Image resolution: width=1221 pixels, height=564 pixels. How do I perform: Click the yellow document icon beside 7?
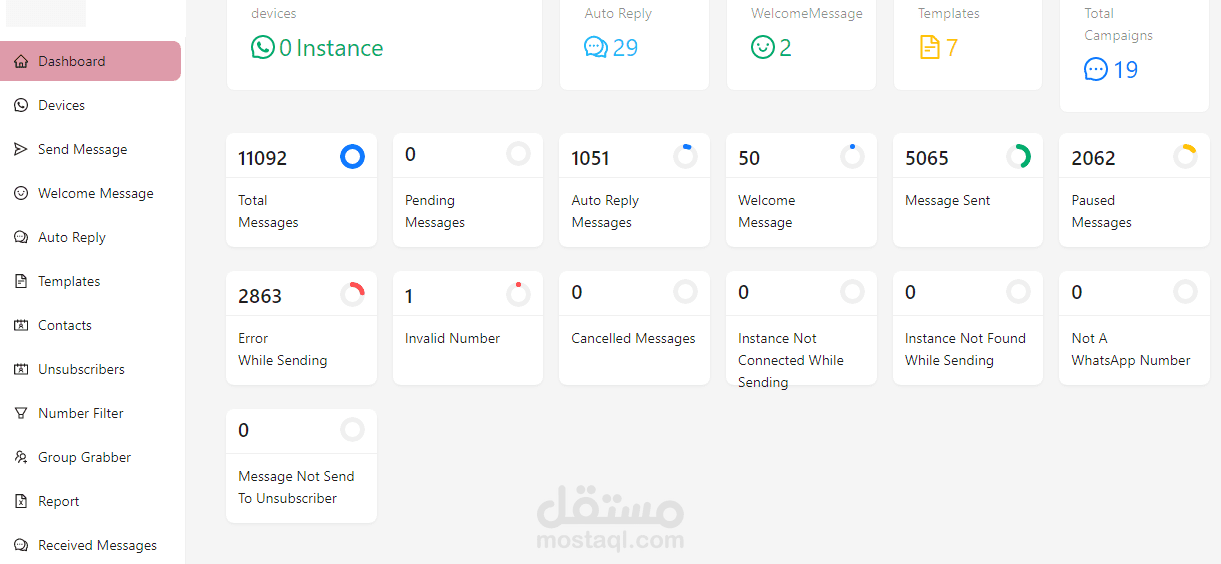(x=930, y=47)
